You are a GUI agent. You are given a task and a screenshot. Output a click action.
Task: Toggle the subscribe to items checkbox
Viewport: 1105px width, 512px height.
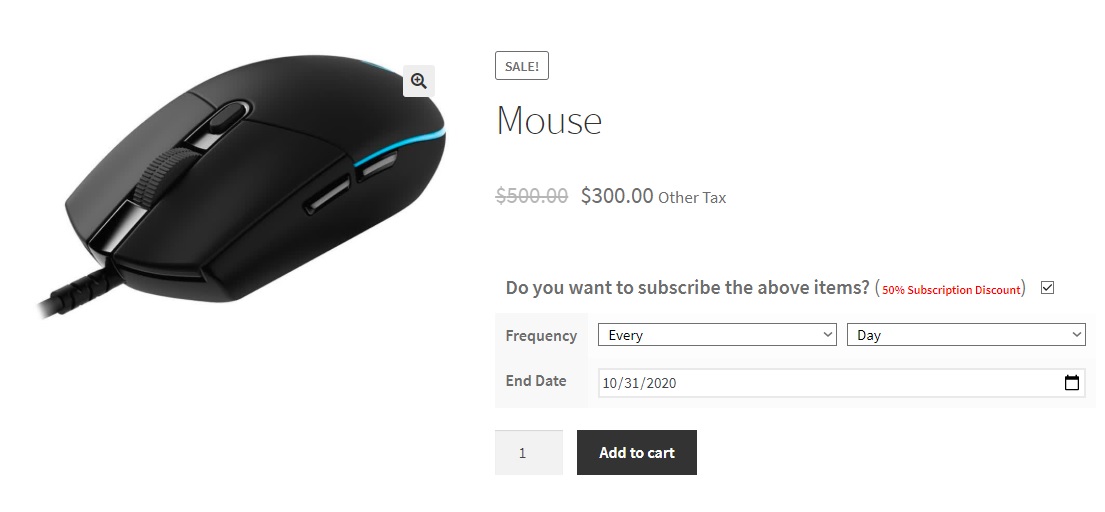[1047, 288]
